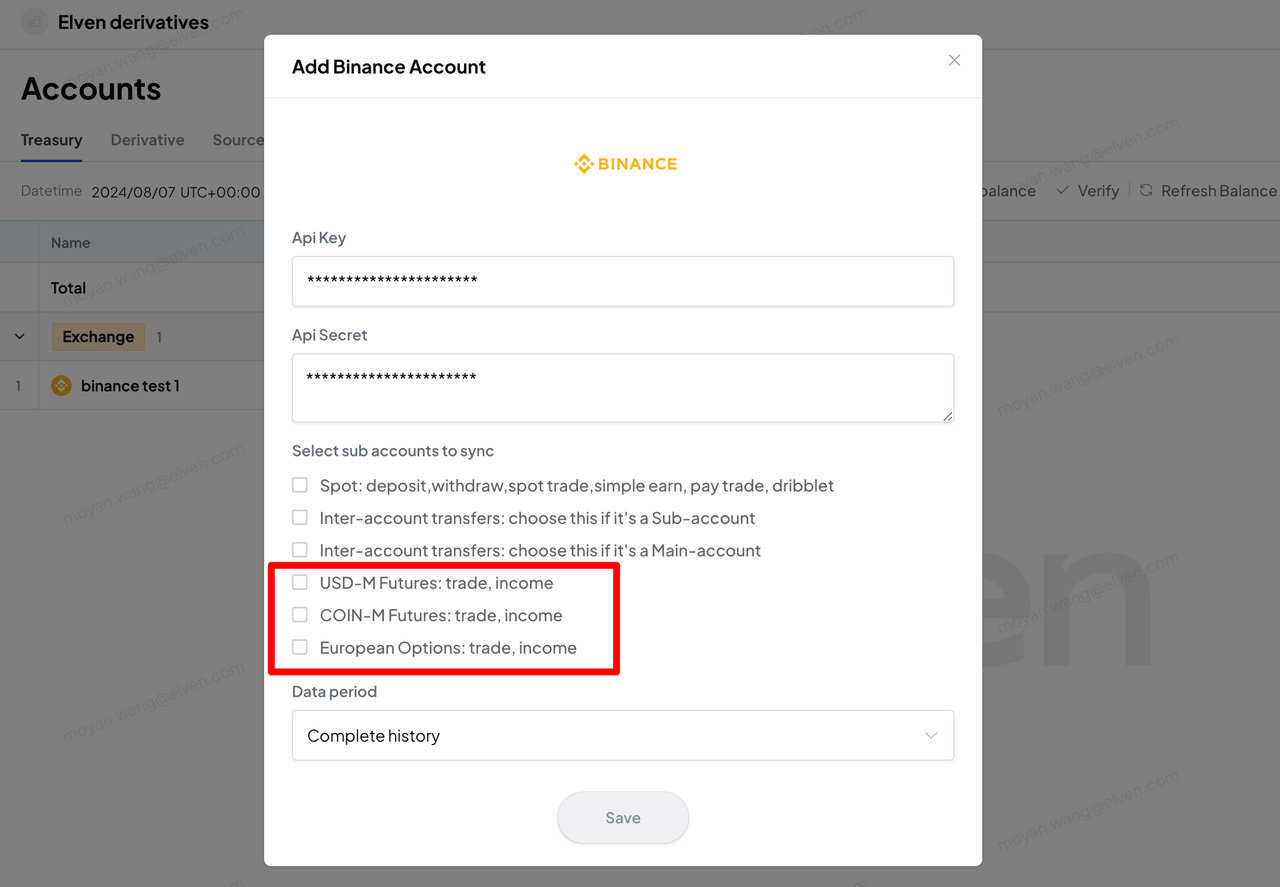The width and height of the screenshot is (1280, 887).
Task: Check Inter-account transfers Sub-account option
Action: point(300,518)
